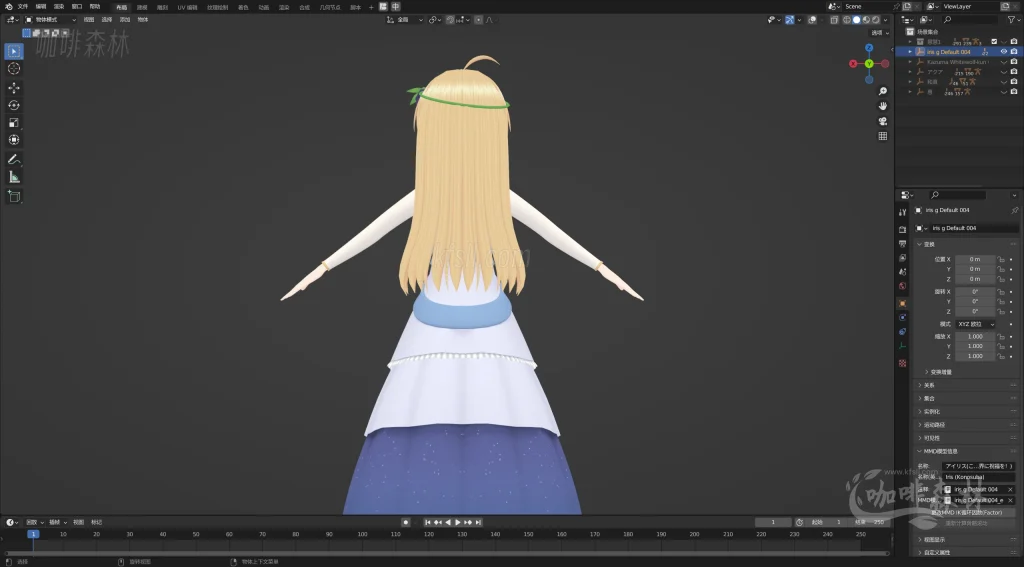This screenshot has width=1024, height=567.
Task: Select the Rotate tool
Action: (x=14, y=105)
